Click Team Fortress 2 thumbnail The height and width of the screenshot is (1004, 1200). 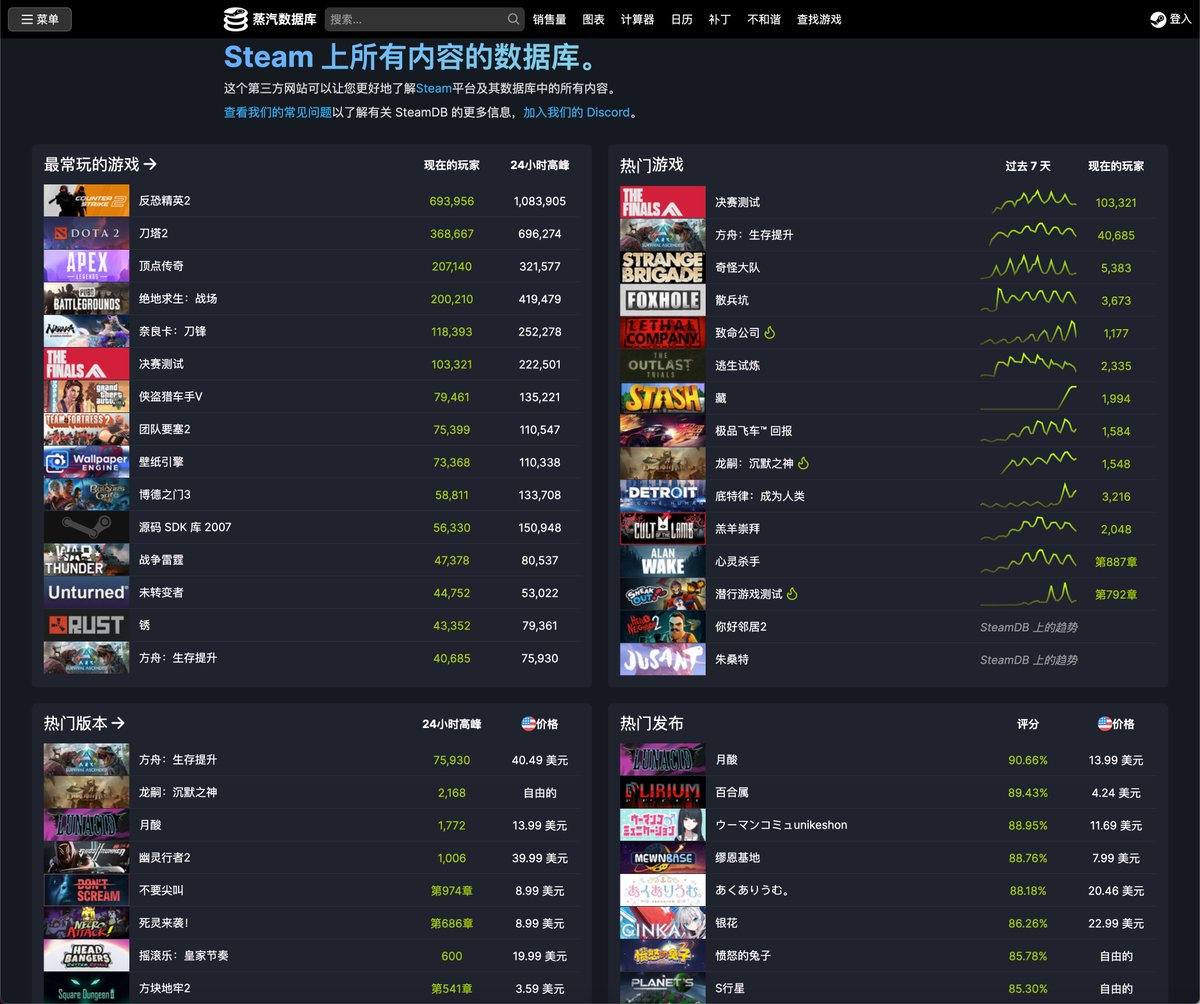87,429
